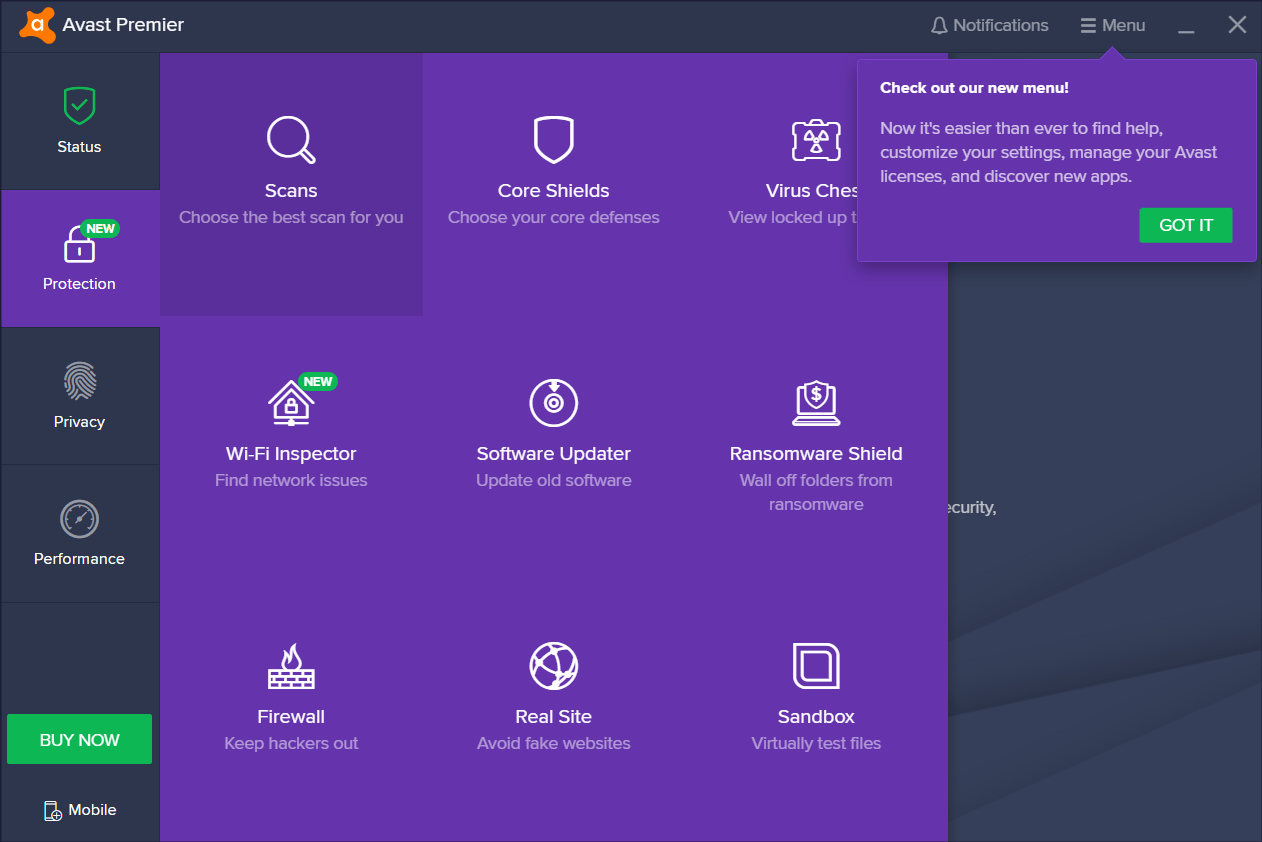Select the Ransomware Shield laptop icon
The image size is (1262, 842).
(x=816, y=403)
